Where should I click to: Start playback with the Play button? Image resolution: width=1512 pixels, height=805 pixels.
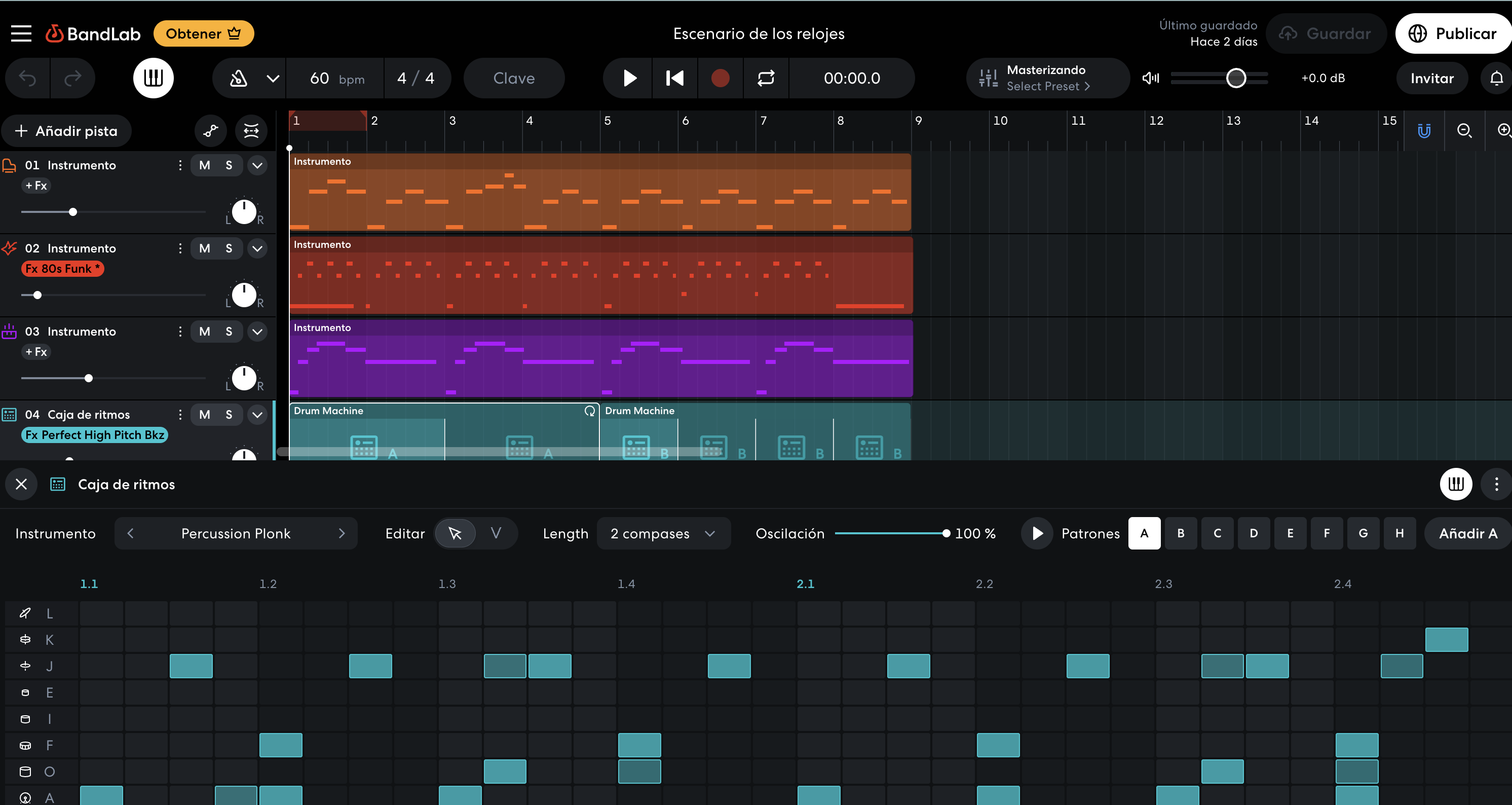(629, 78)
